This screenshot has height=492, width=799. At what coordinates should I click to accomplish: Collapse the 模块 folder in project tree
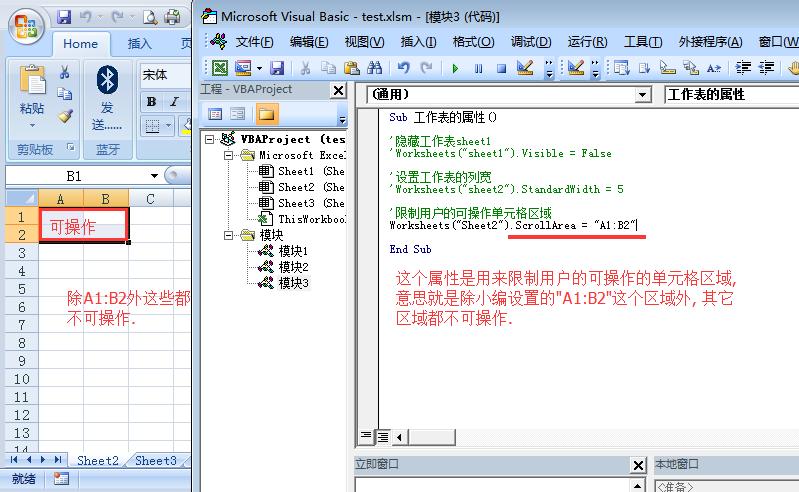tap(228, 235)
